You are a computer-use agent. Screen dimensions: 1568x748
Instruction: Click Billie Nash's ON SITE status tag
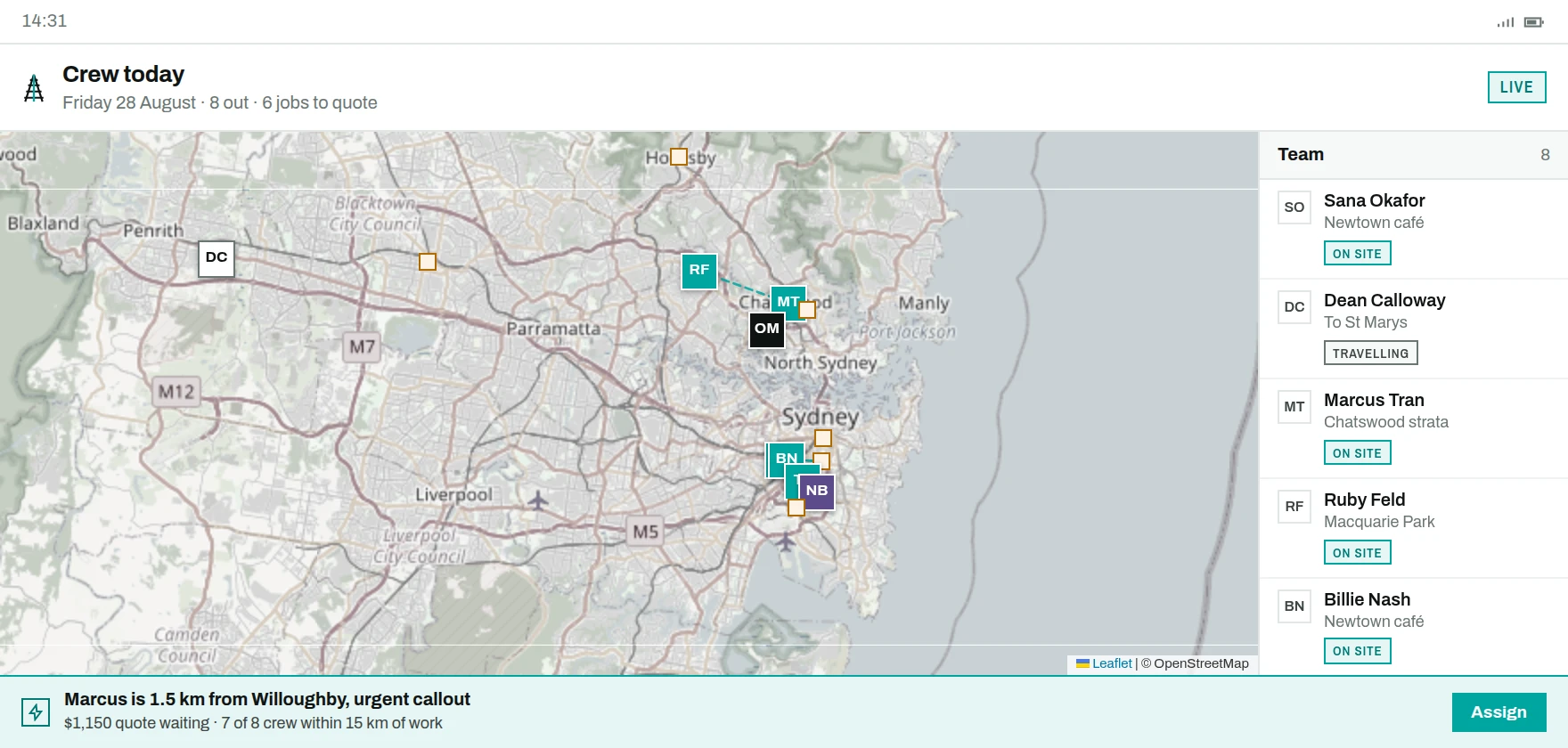[1357, 651]
